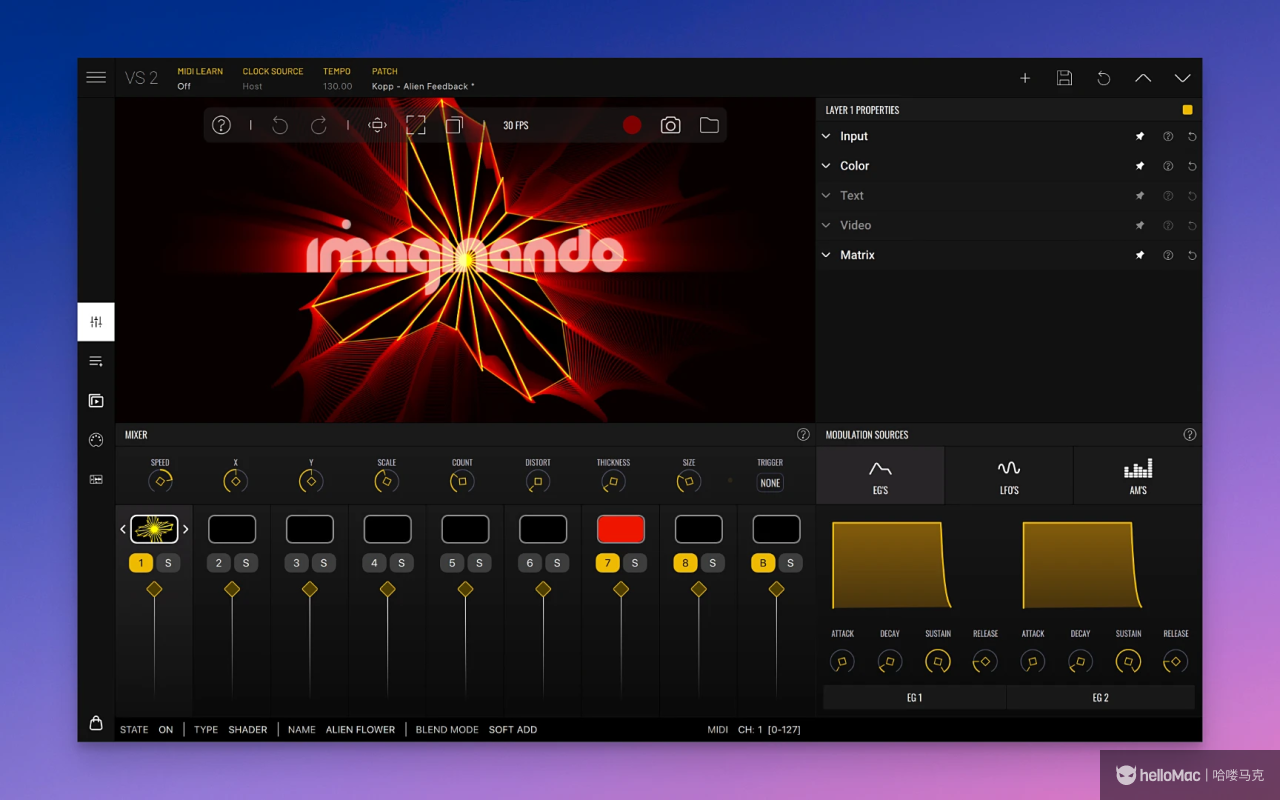
Task: Click the MIDI Learn Off setting
Action: 184,87
